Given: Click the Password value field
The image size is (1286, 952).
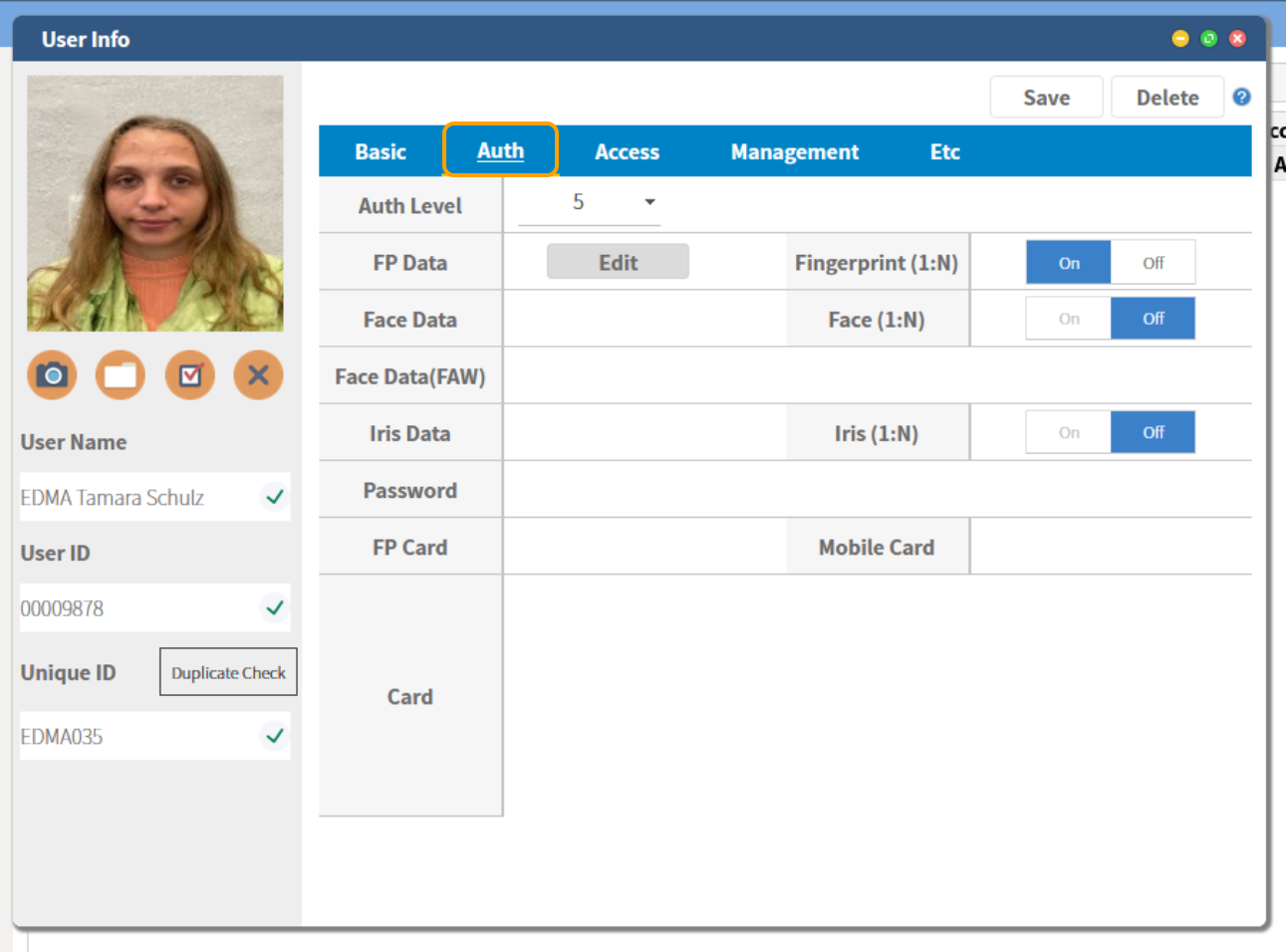Looking at the screenshot, I should pos(878,489).
